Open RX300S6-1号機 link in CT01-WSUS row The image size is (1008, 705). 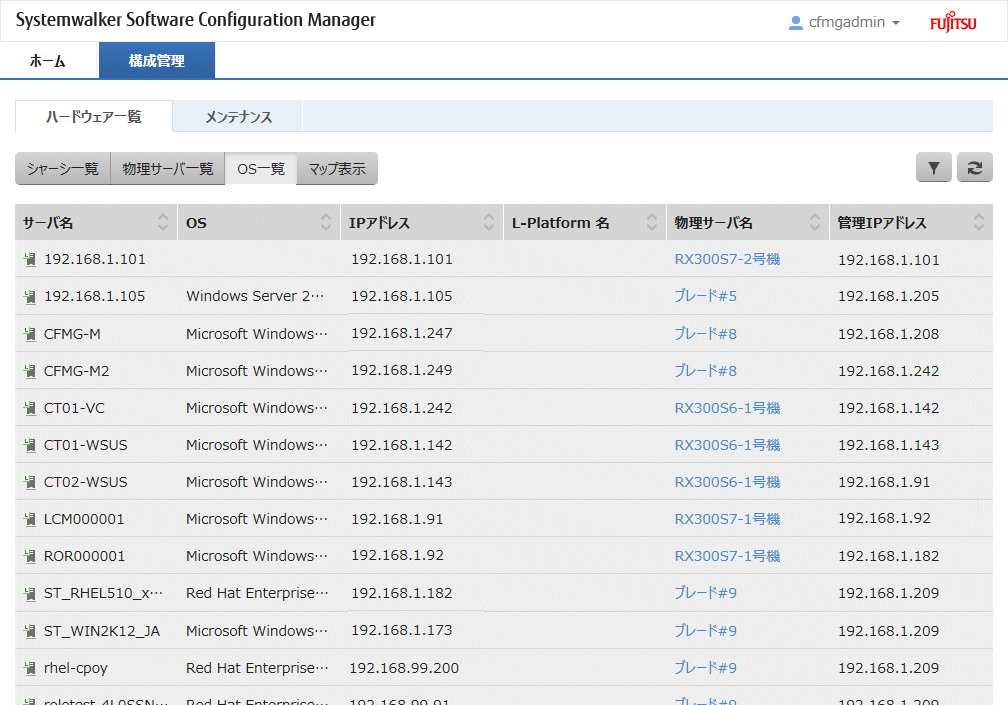pos(727,445)
